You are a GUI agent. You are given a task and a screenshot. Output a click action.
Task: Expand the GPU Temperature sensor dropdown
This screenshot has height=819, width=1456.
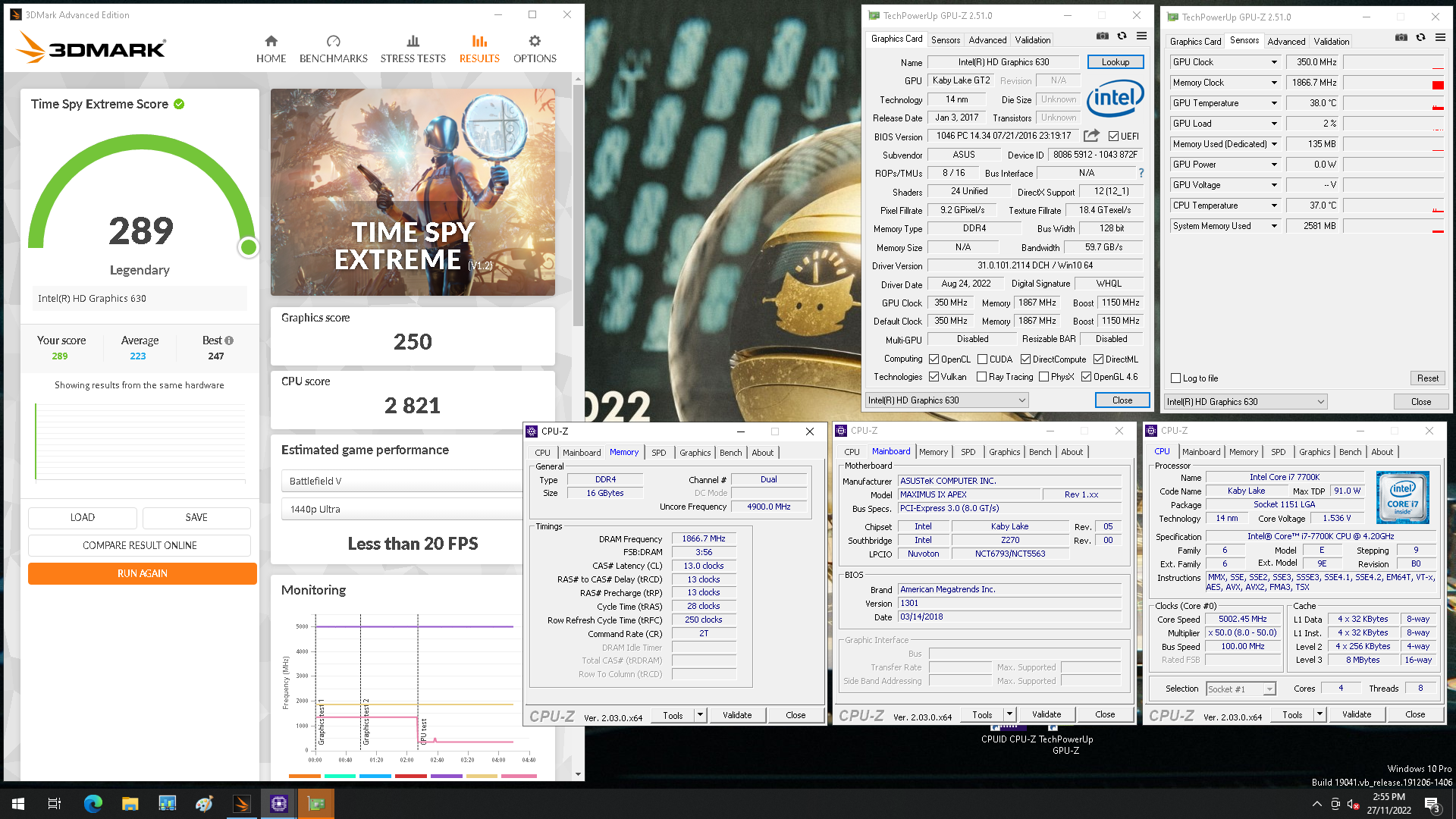1274,103
